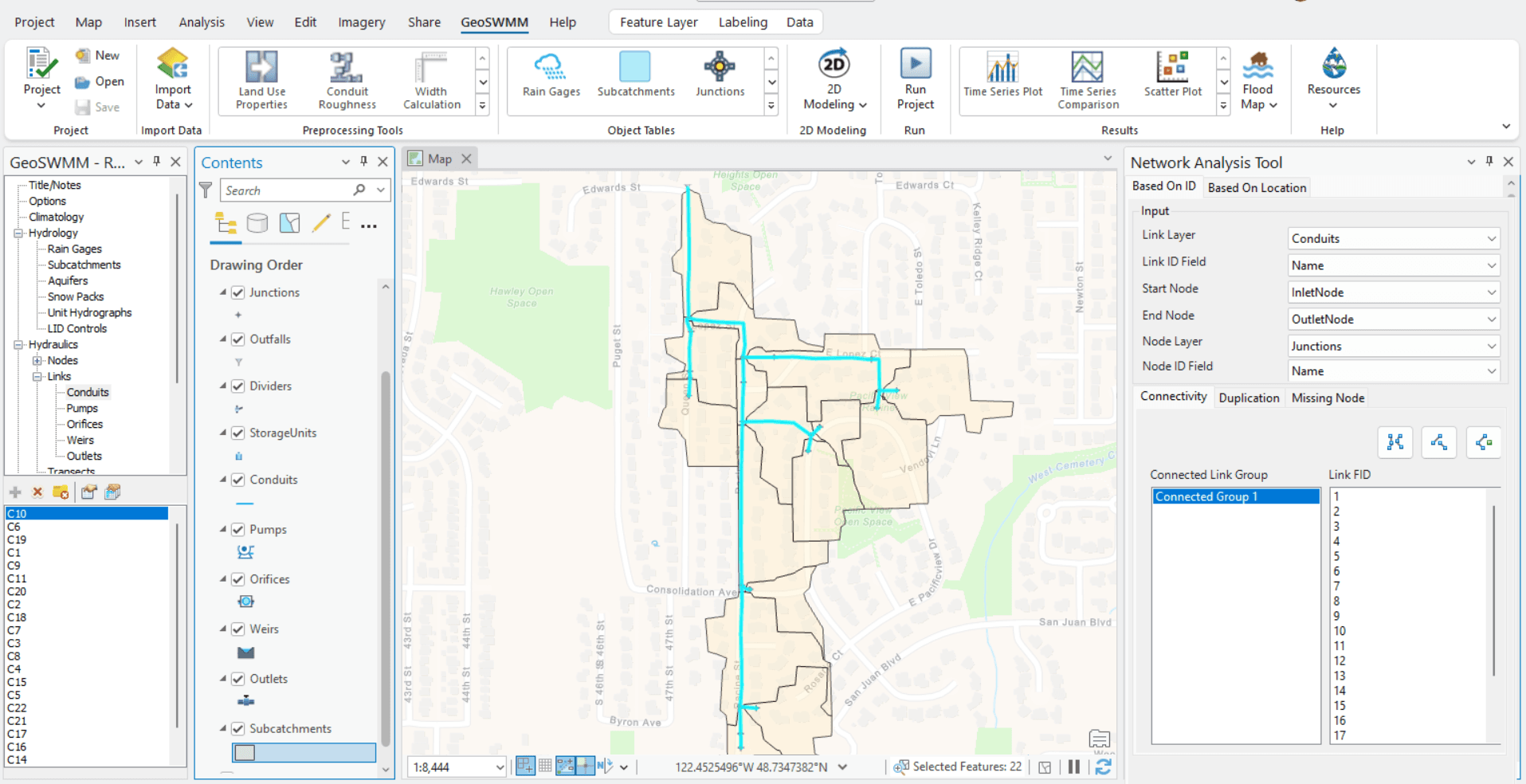Toggle the Outfalls layer visibility
1526x784 pixels.
[x=237, y=339]
